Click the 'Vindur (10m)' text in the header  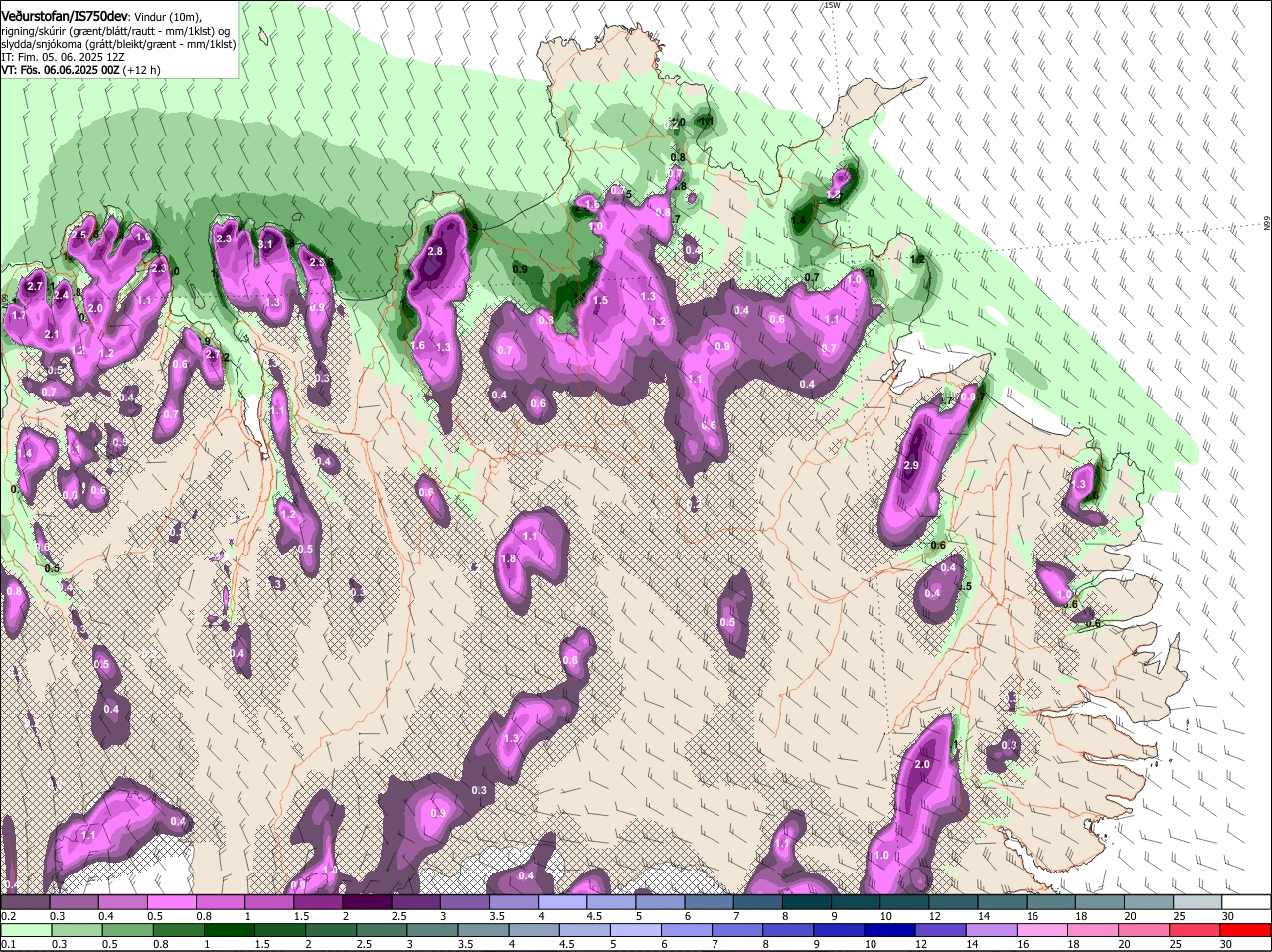[x=167, y=18]
